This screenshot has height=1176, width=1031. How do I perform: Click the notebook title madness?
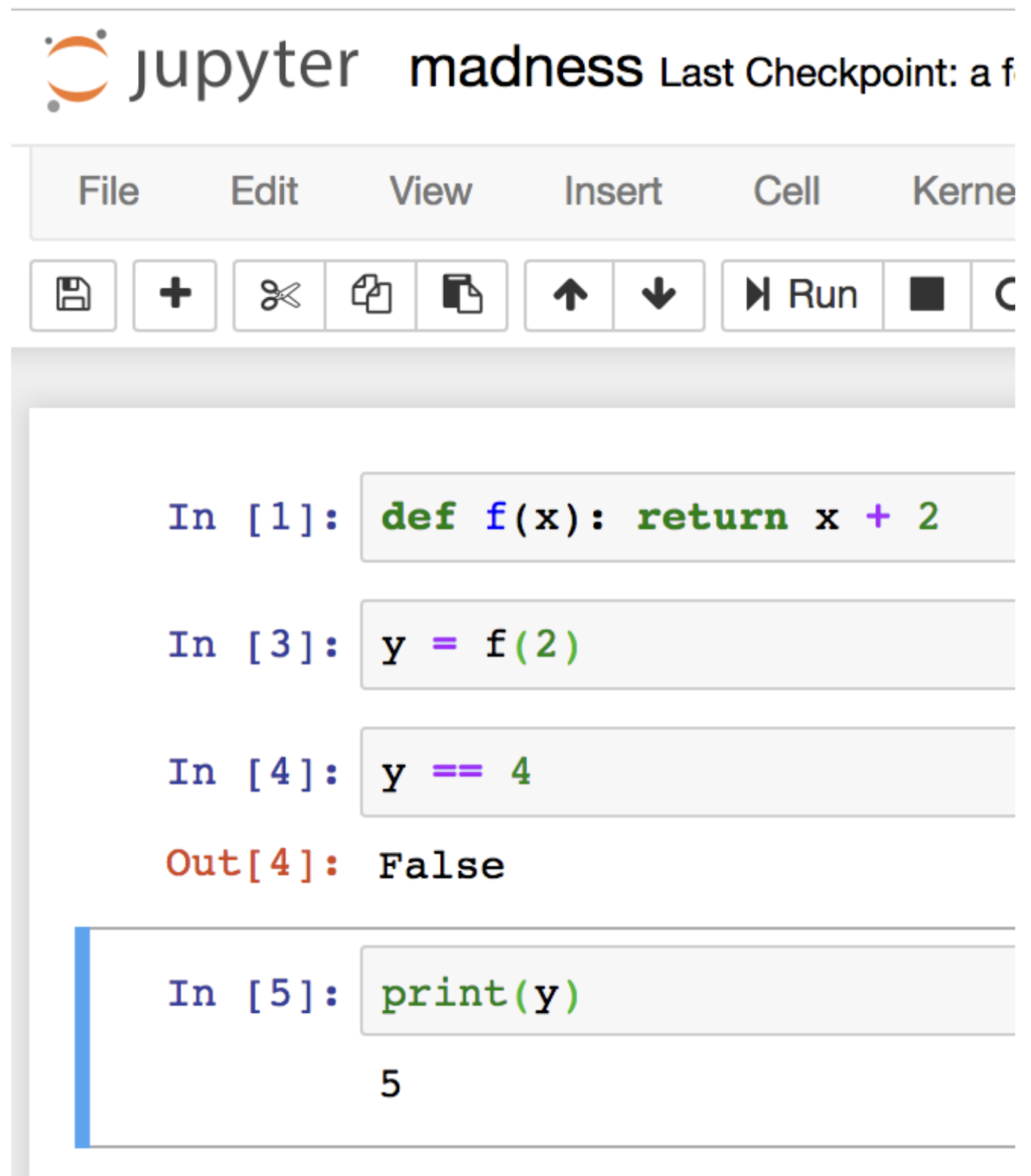[x=526, y=68]
